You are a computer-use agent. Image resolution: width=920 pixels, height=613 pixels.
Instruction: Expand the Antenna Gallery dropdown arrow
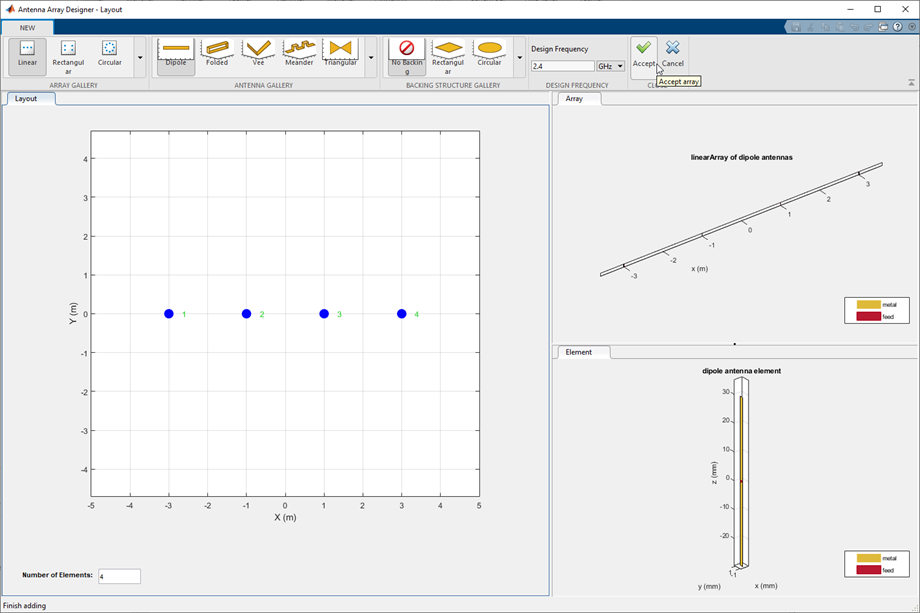pyautogui.click(x=371, y=58)
